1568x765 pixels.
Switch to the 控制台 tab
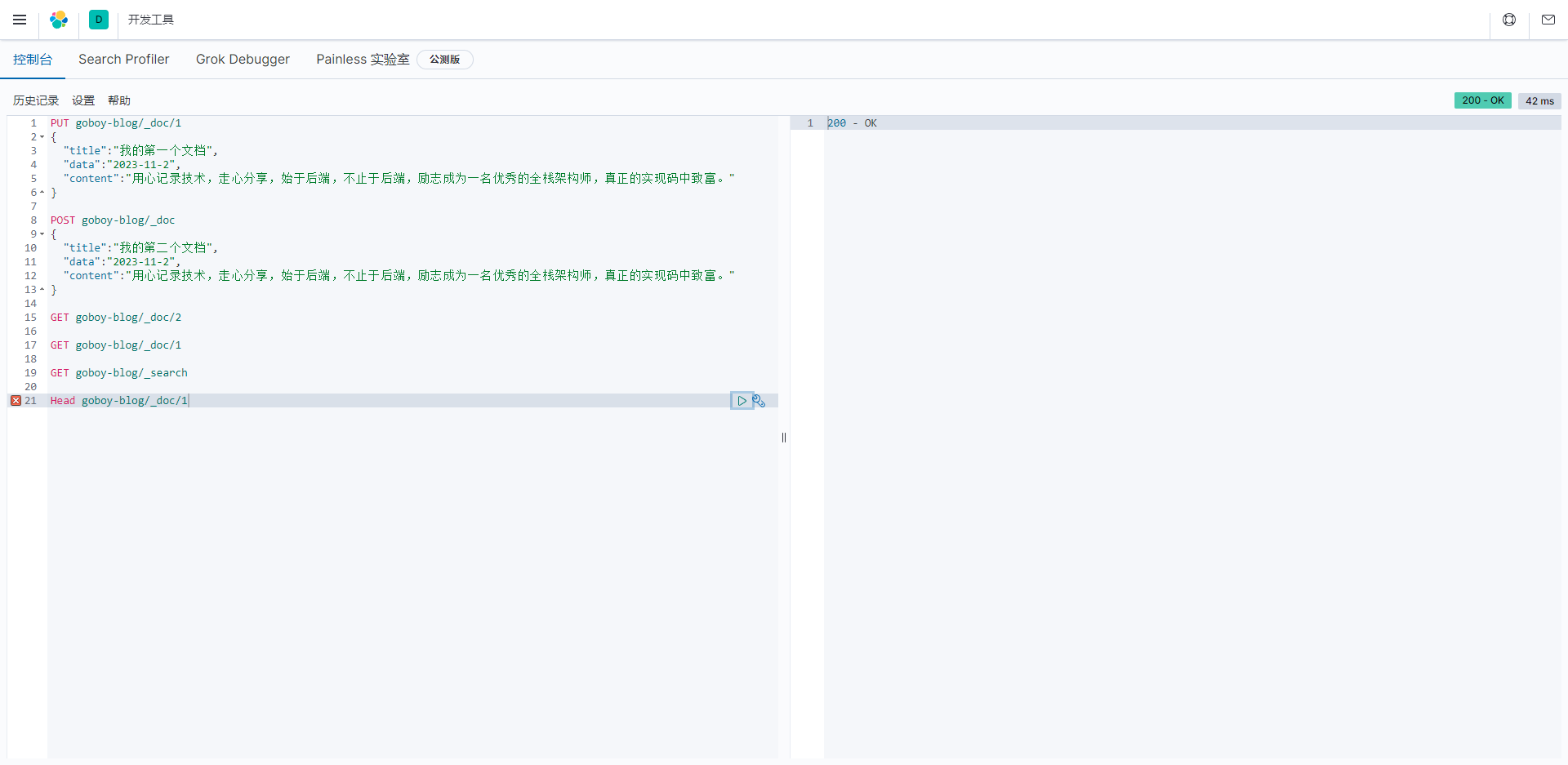click(33, 60)
